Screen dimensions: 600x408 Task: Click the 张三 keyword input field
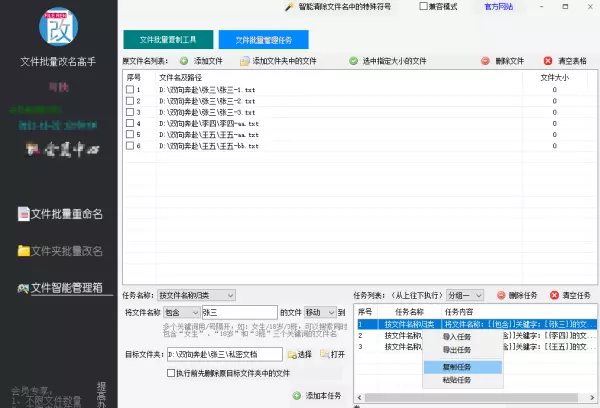[x=240, y=312]
